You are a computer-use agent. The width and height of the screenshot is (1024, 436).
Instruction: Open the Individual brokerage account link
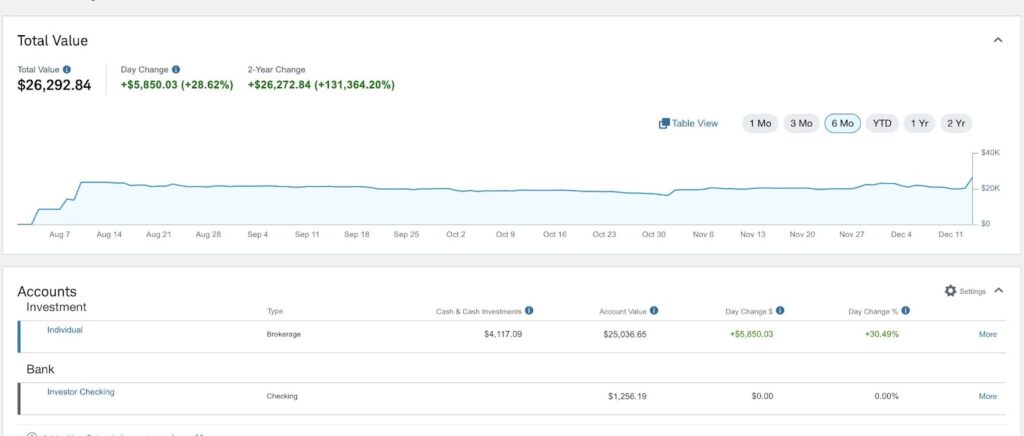pos(65,330)
